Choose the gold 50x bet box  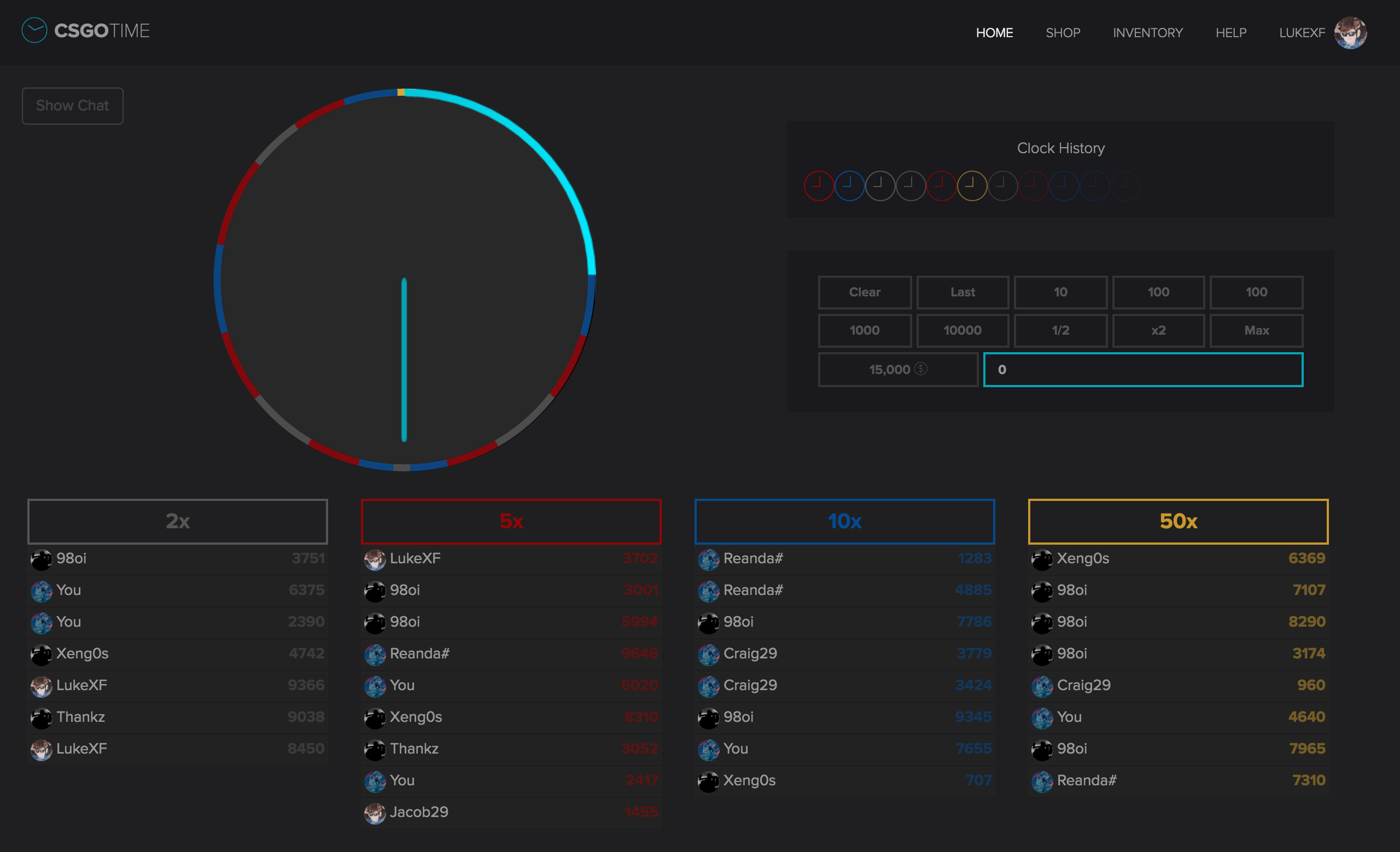1178,521
